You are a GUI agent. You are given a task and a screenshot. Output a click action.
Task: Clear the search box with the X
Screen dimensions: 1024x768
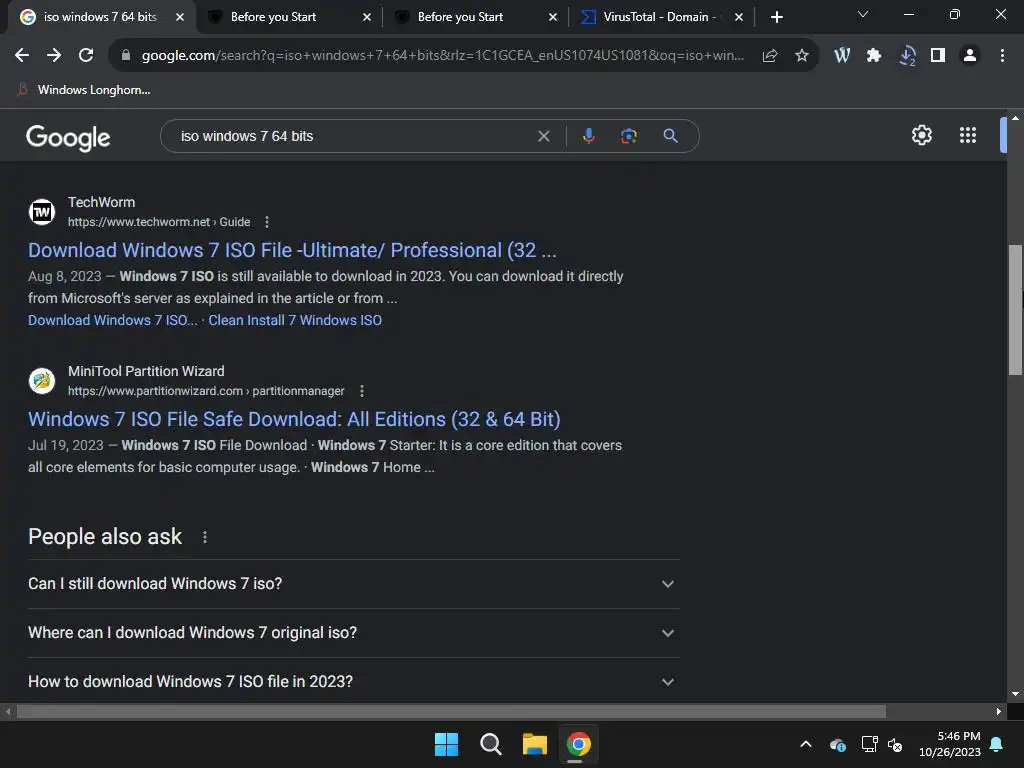pyautogui.click(x=543, y=136)
